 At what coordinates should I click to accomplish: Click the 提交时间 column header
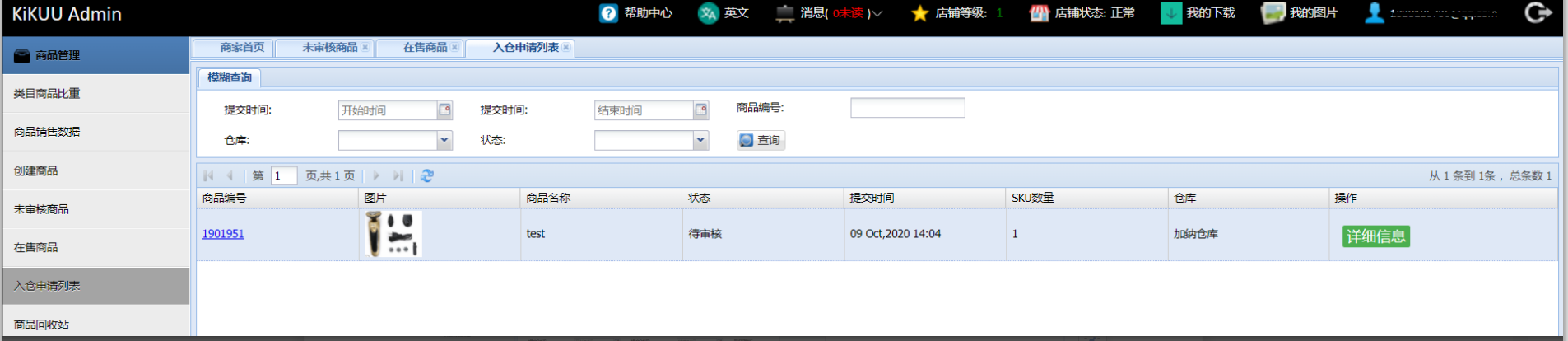[x=925, y=198]
